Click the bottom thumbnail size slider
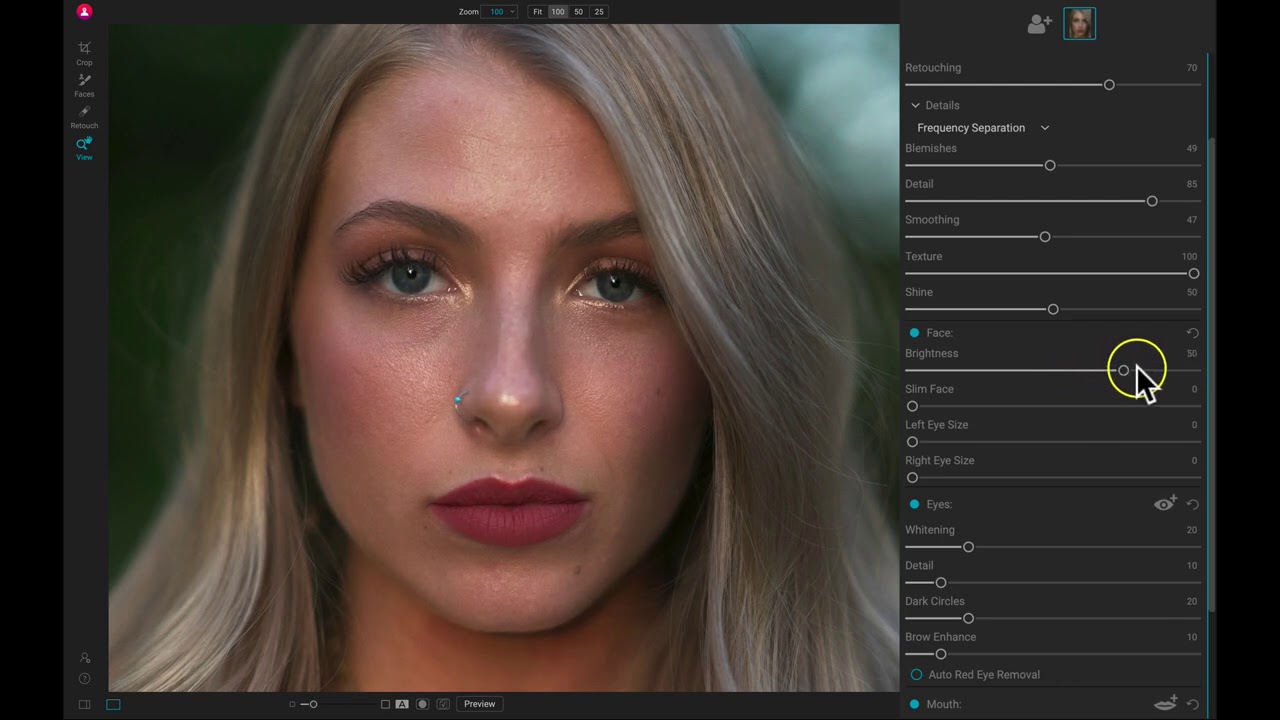This screenshot has width=1280, height=720. pyautogui.click(x=313, y=704)
